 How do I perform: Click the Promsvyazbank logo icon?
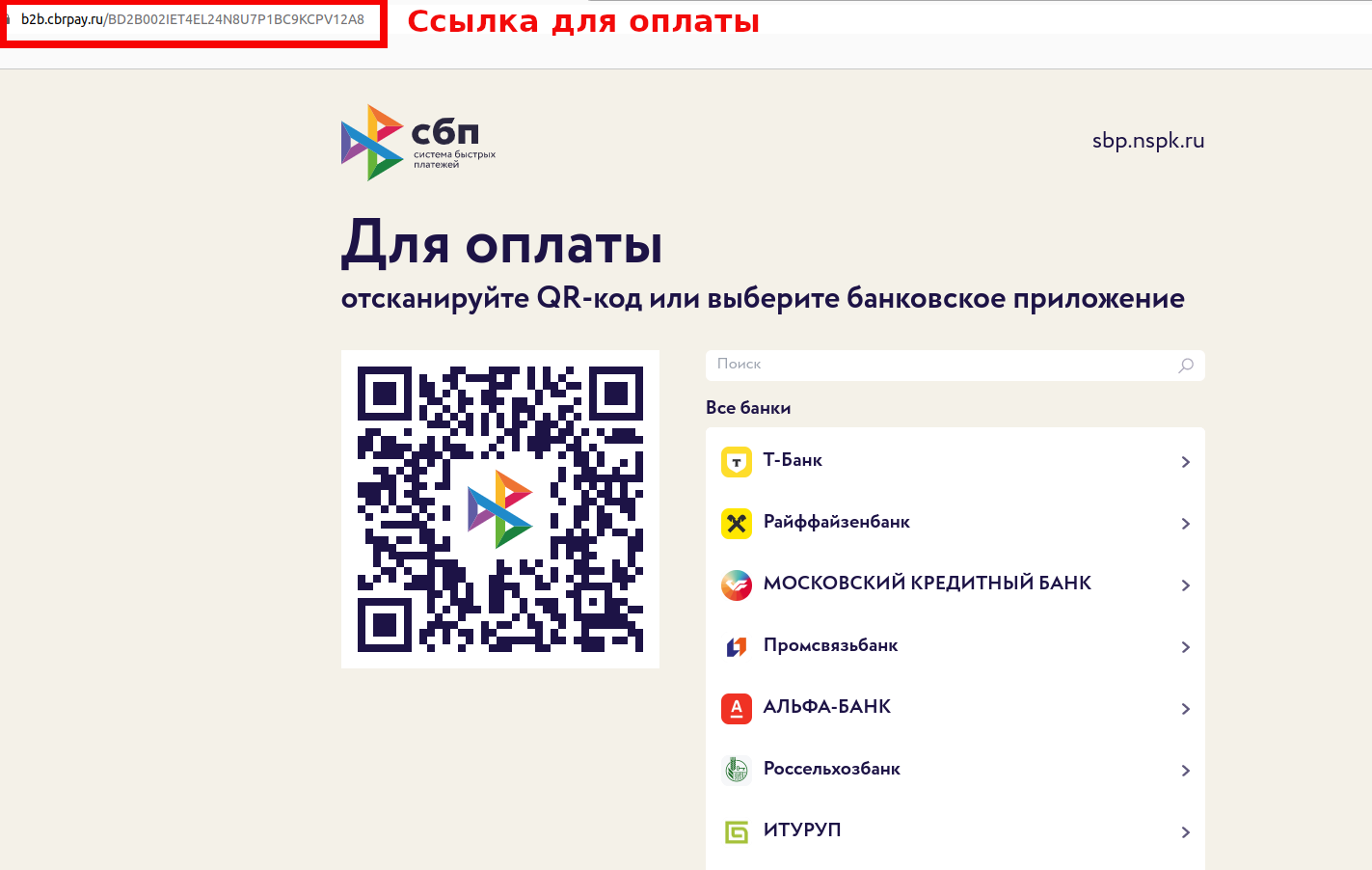(736, 647)
